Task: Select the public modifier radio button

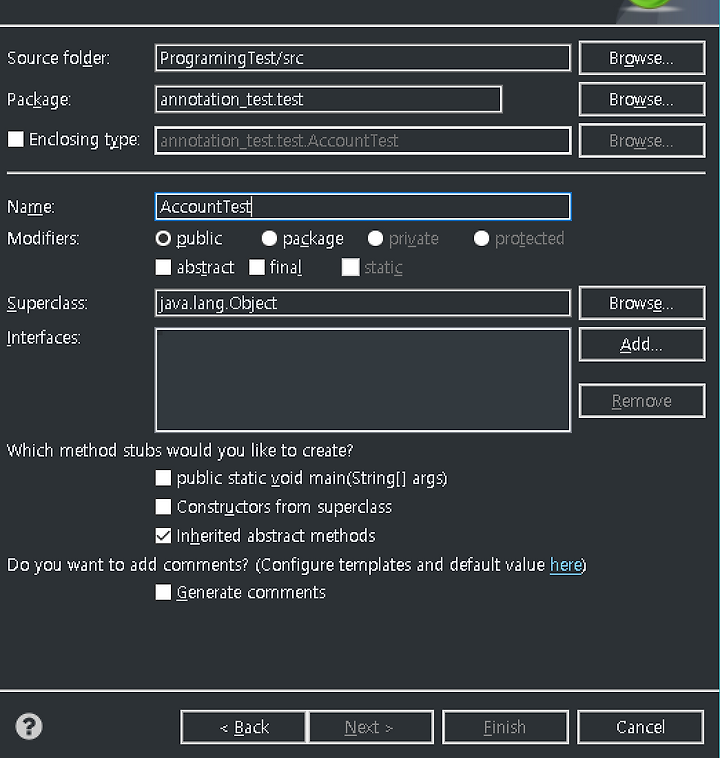Action: pyautogui.click(x=163, y=238)
